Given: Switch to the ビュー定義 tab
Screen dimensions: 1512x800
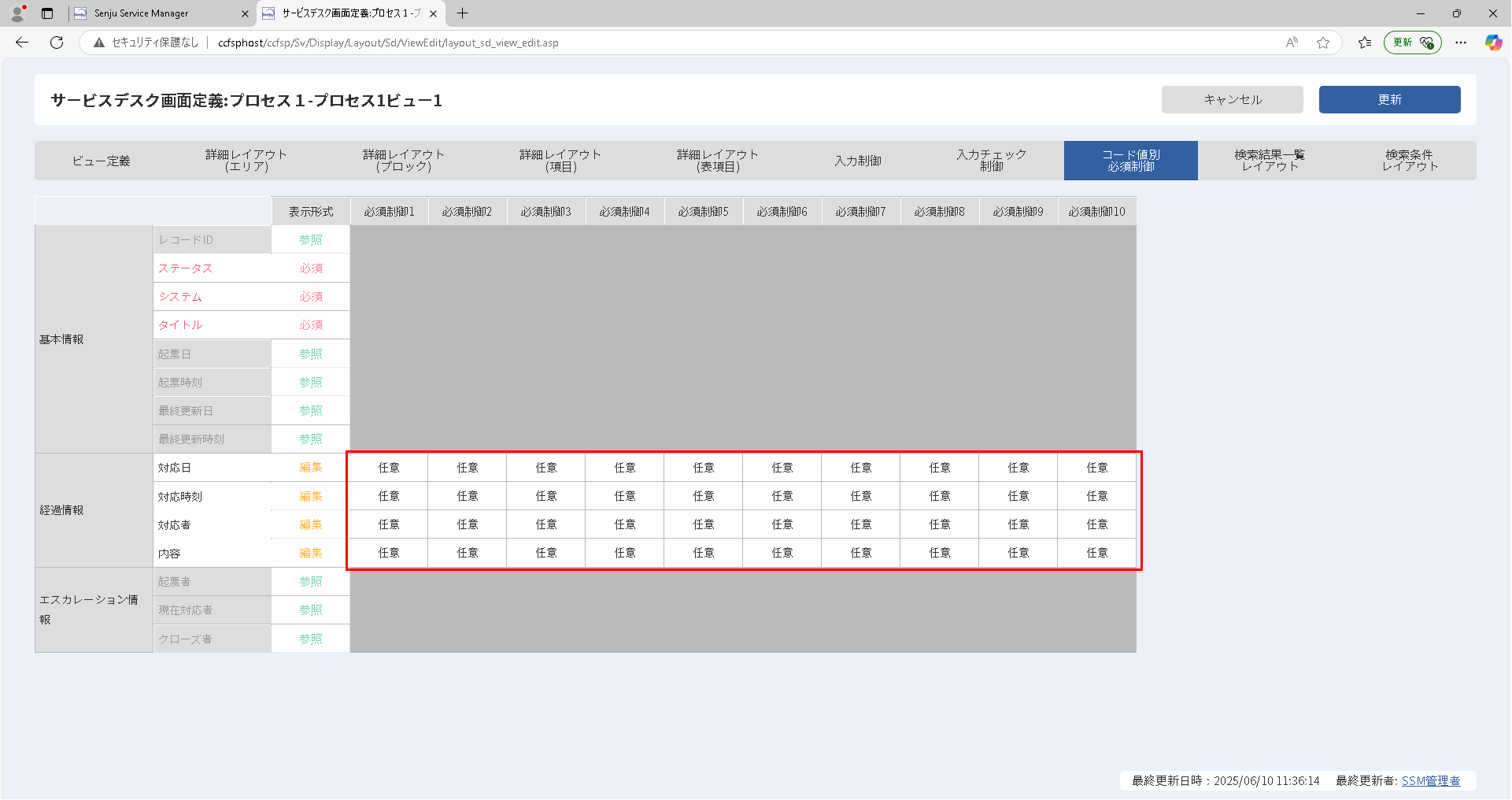Looking at the screenshot, I should click(101, 161).
